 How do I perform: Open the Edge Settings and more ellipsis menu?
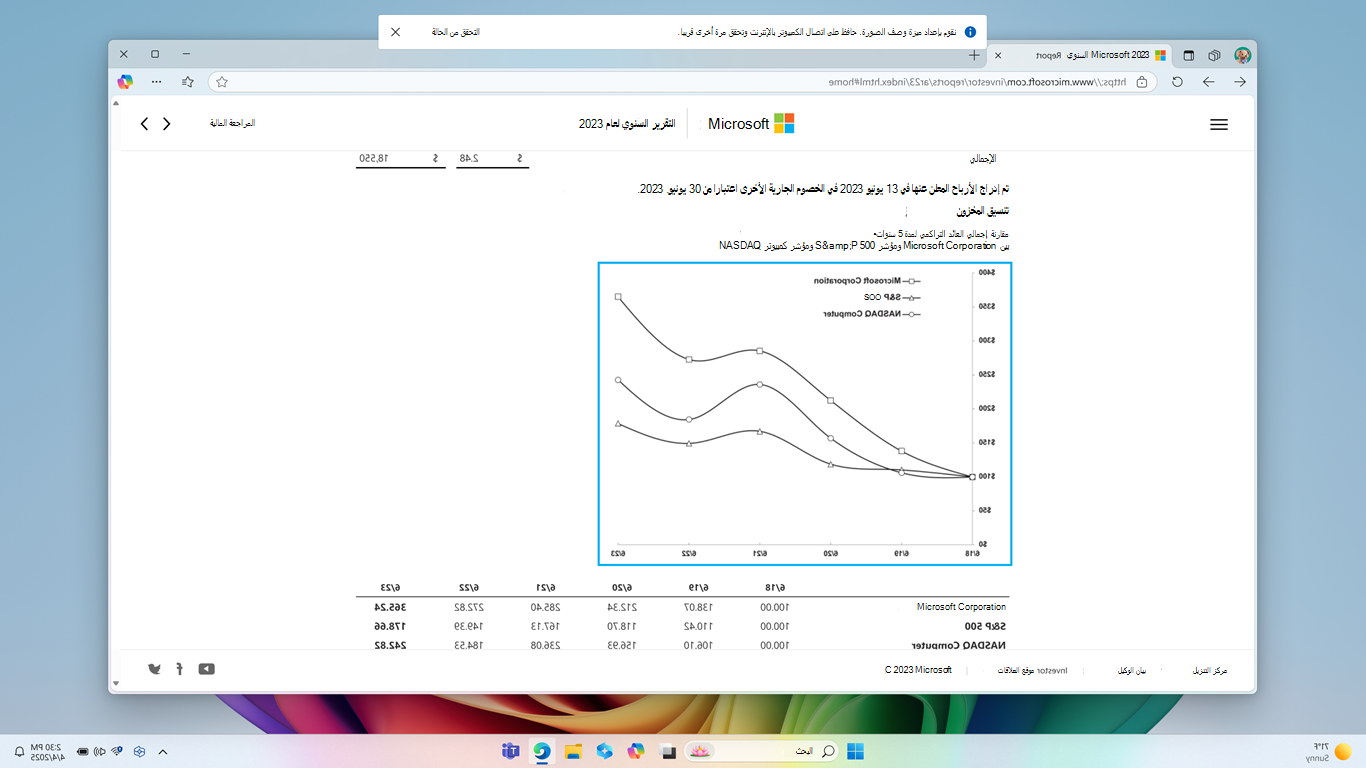point(156,82)
